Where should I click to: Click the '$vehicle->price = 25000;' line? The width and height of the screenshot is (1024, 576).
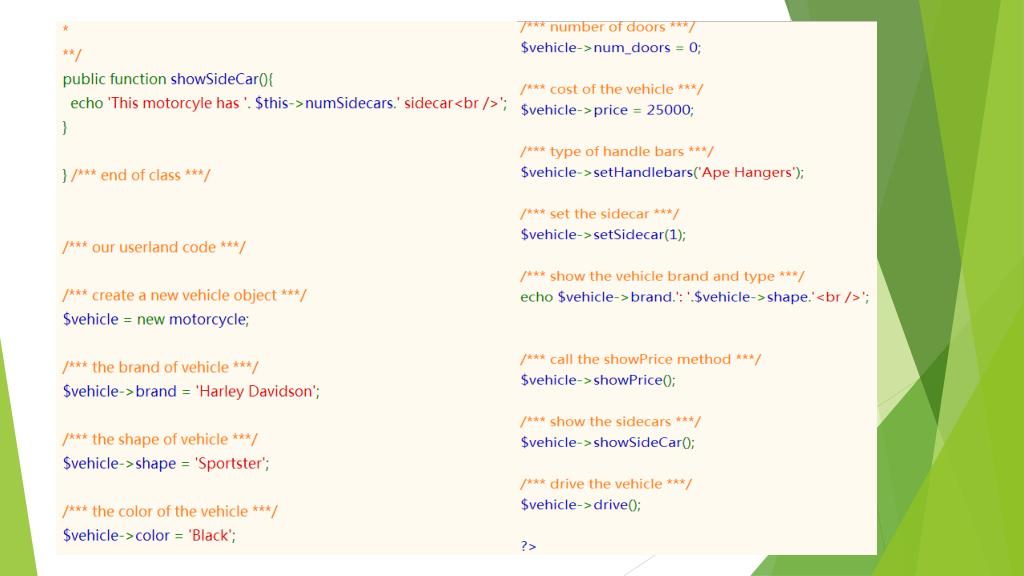click(607, 110)
